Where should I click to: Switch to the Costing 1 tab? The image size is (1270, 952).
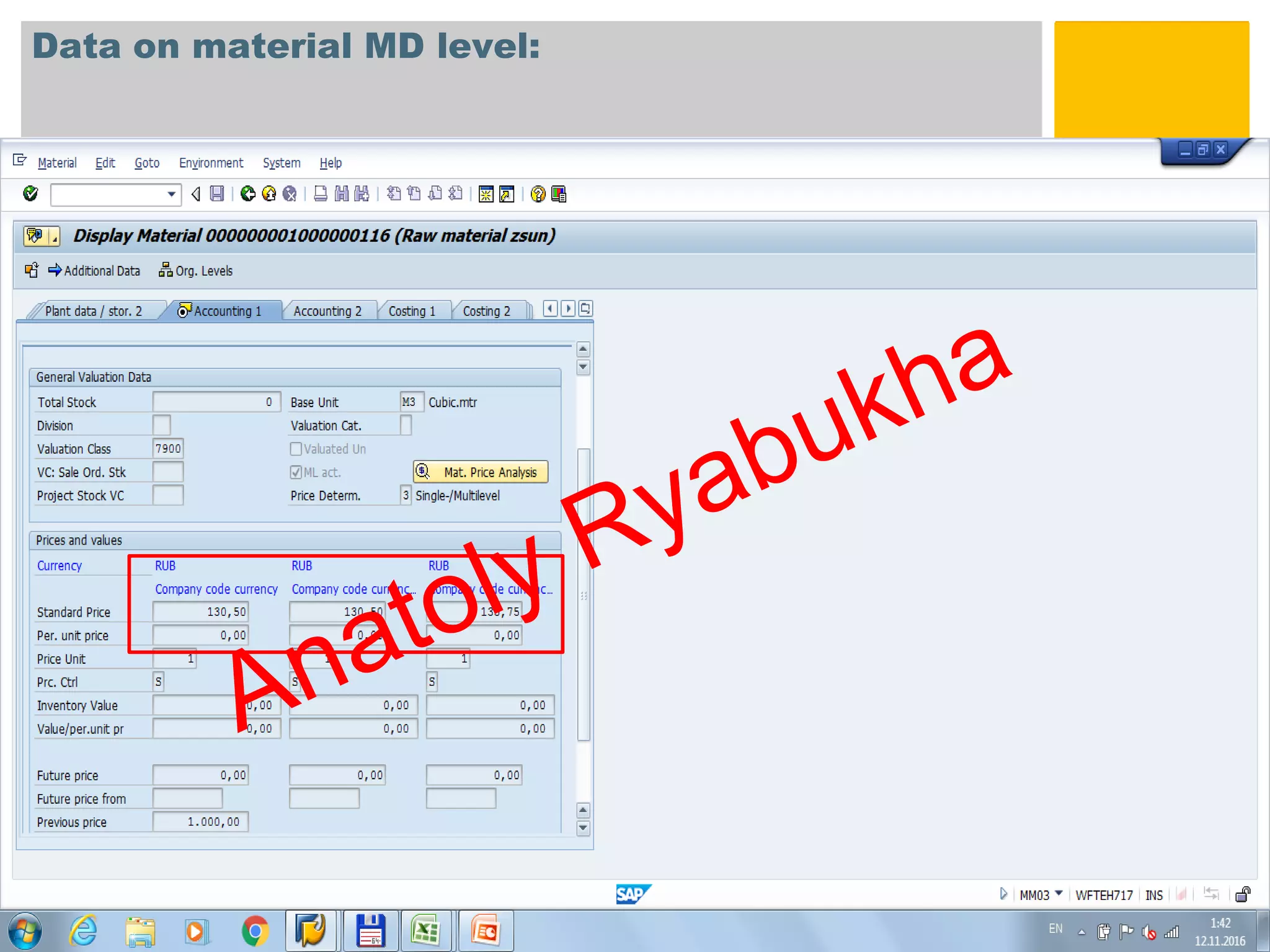(412, 311)
